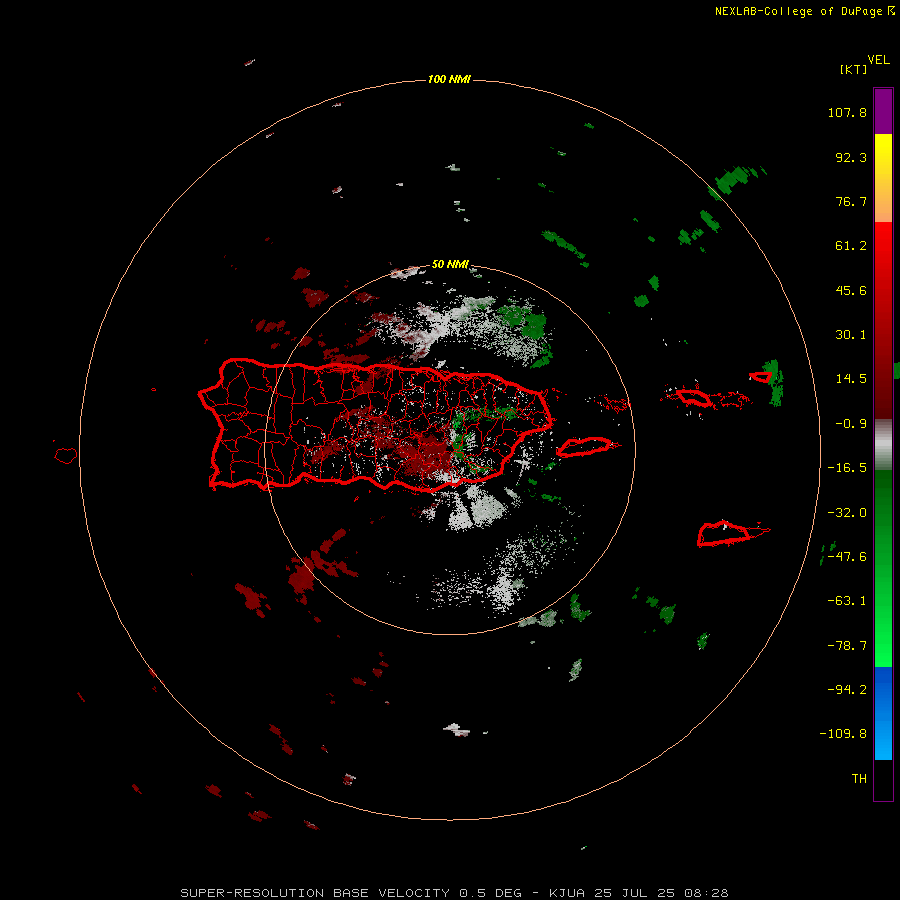
Task: Click the -16.5 velocity scale value
Action: (x=847, y=468)
